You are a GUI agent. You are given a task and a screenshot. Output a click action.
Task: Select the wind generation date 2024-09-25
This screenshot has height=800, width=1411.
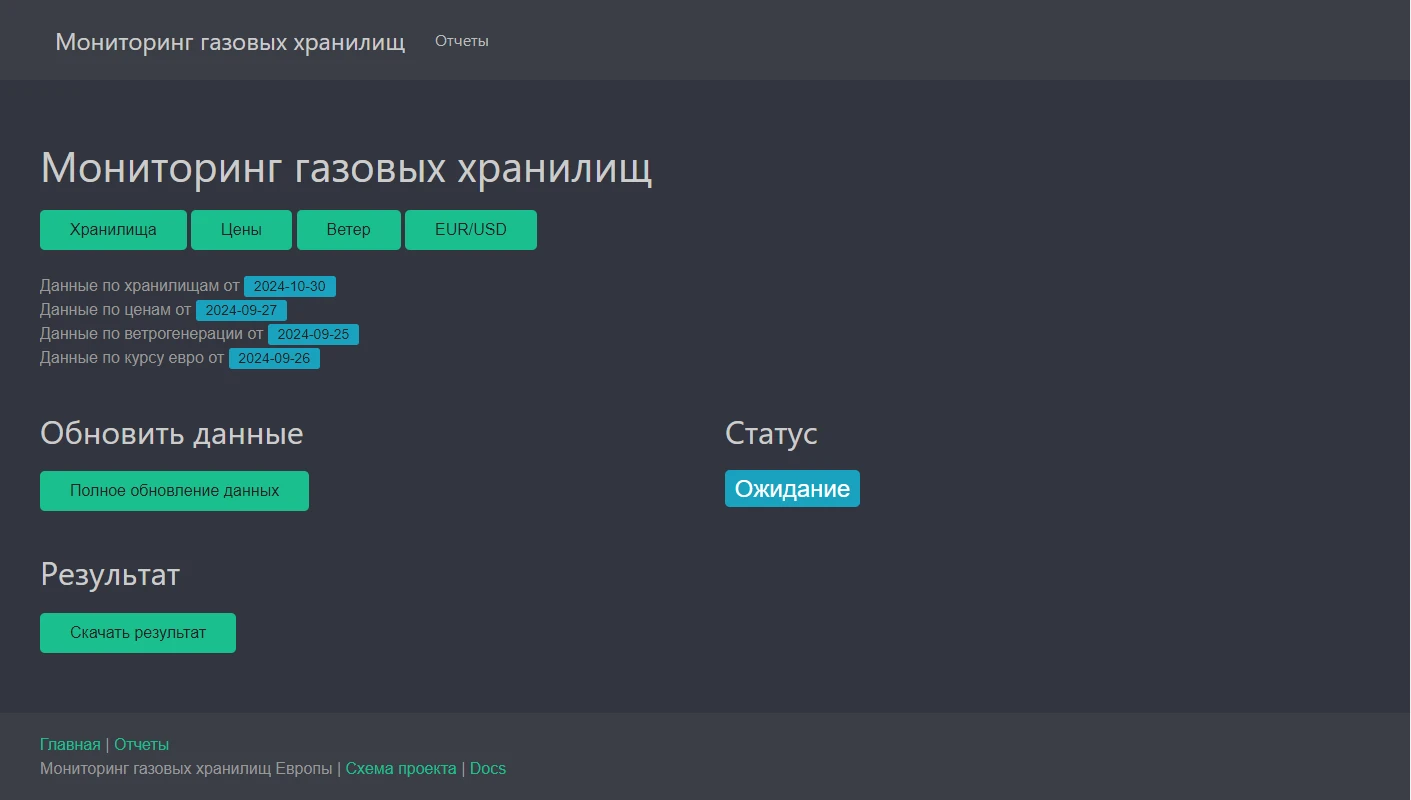click(314, 334)
